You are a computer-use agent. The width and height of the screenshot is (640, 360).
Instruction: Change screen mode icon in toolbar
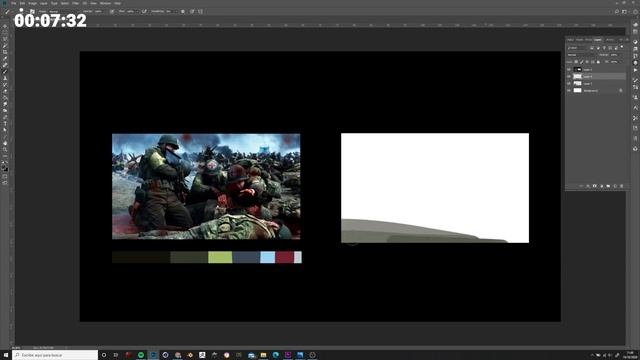[x=5, y=183]
